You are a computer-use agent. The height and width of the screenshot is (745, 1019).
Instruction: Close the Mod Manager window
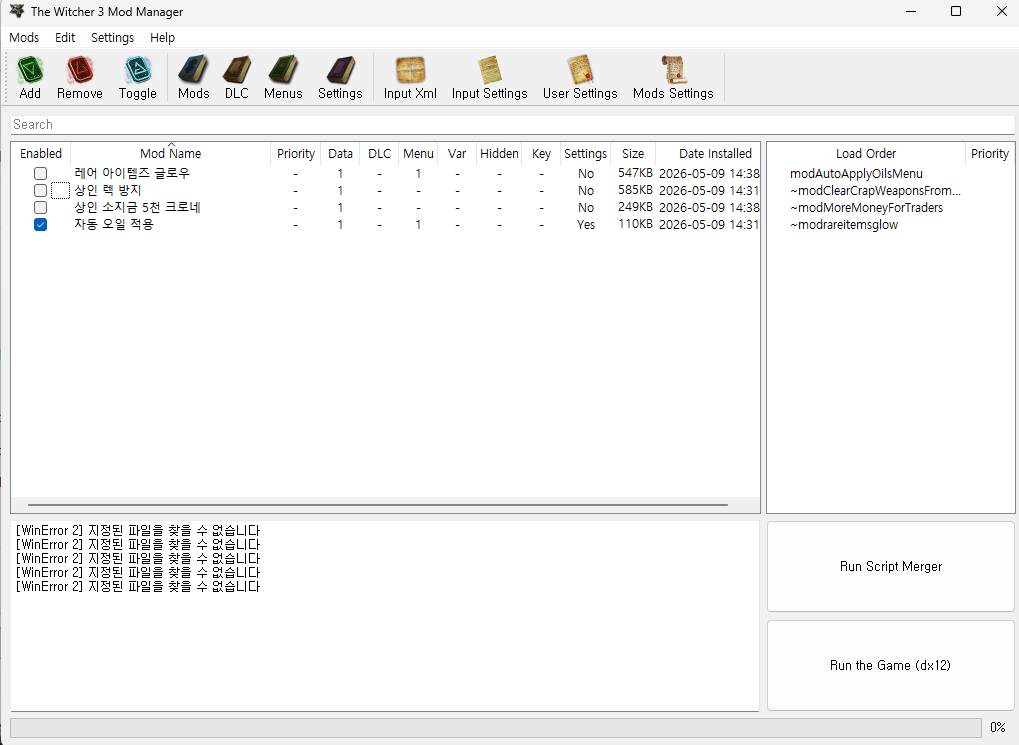[1001, 11]
